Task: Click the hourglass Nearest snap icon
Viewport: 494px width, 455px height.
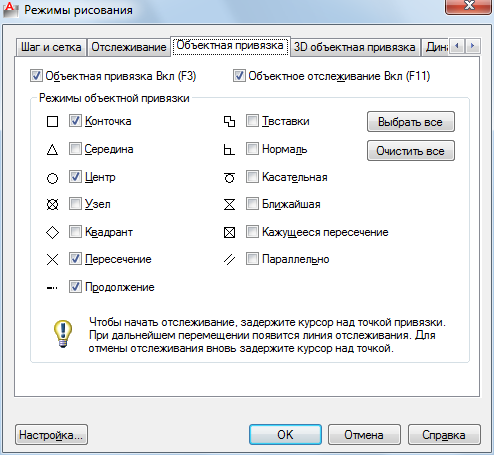Action: (x=229, y=204)
